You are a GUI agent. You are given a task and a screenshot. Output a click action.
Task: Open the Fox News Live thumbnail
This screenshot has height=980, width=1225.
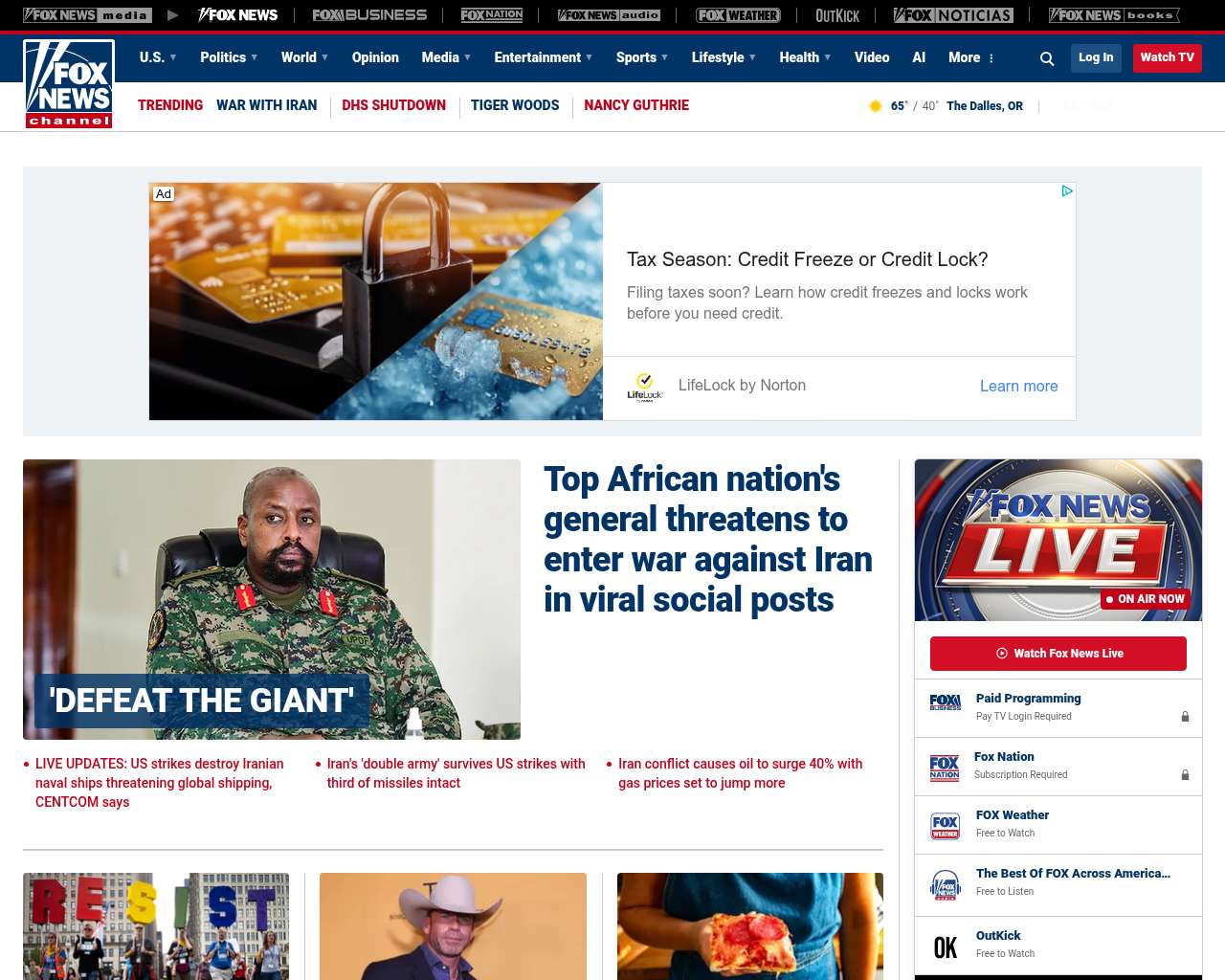(1058, 540)
